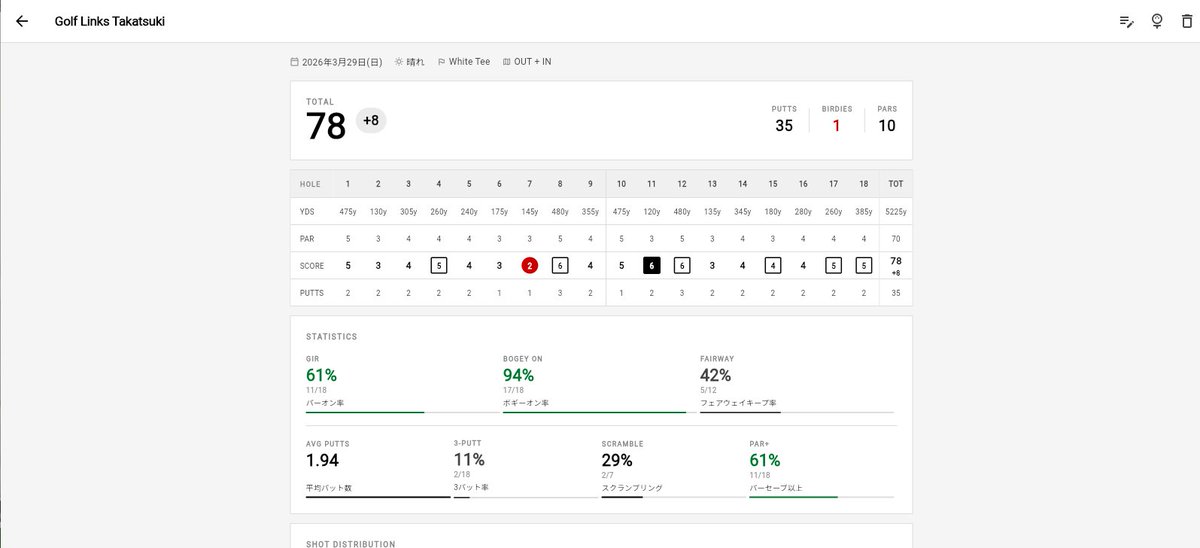Click the PUTTS value 35 in summary

tap(784, 126)
